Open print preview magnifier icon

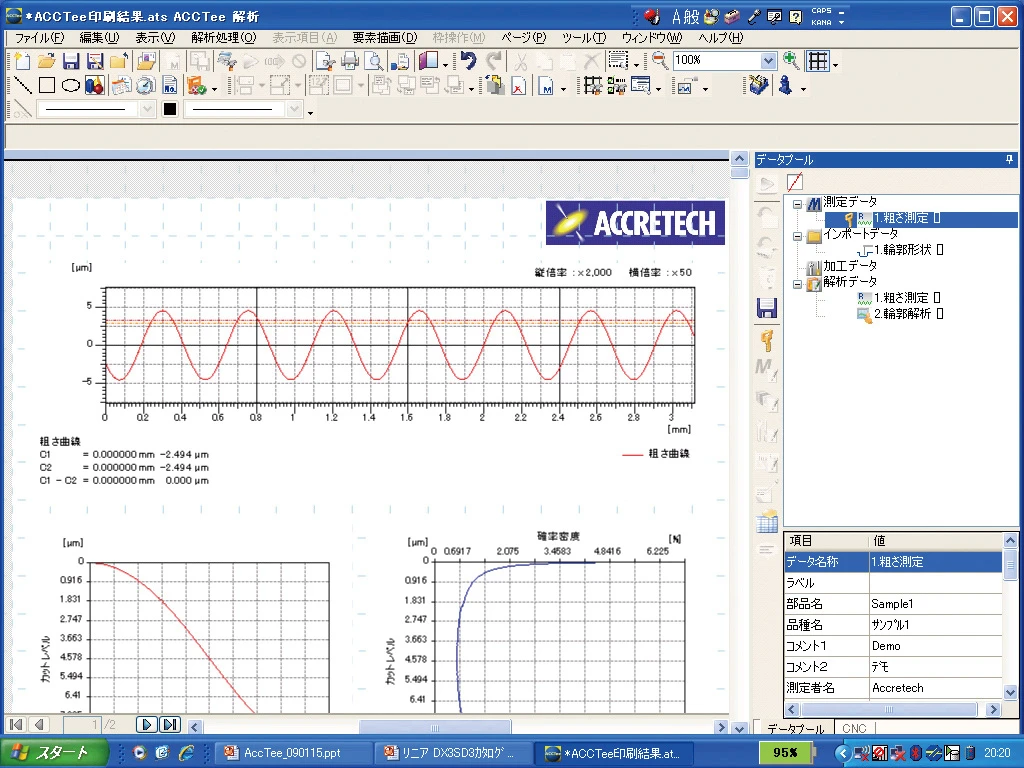pyautogui.click(x=374, y=61)
